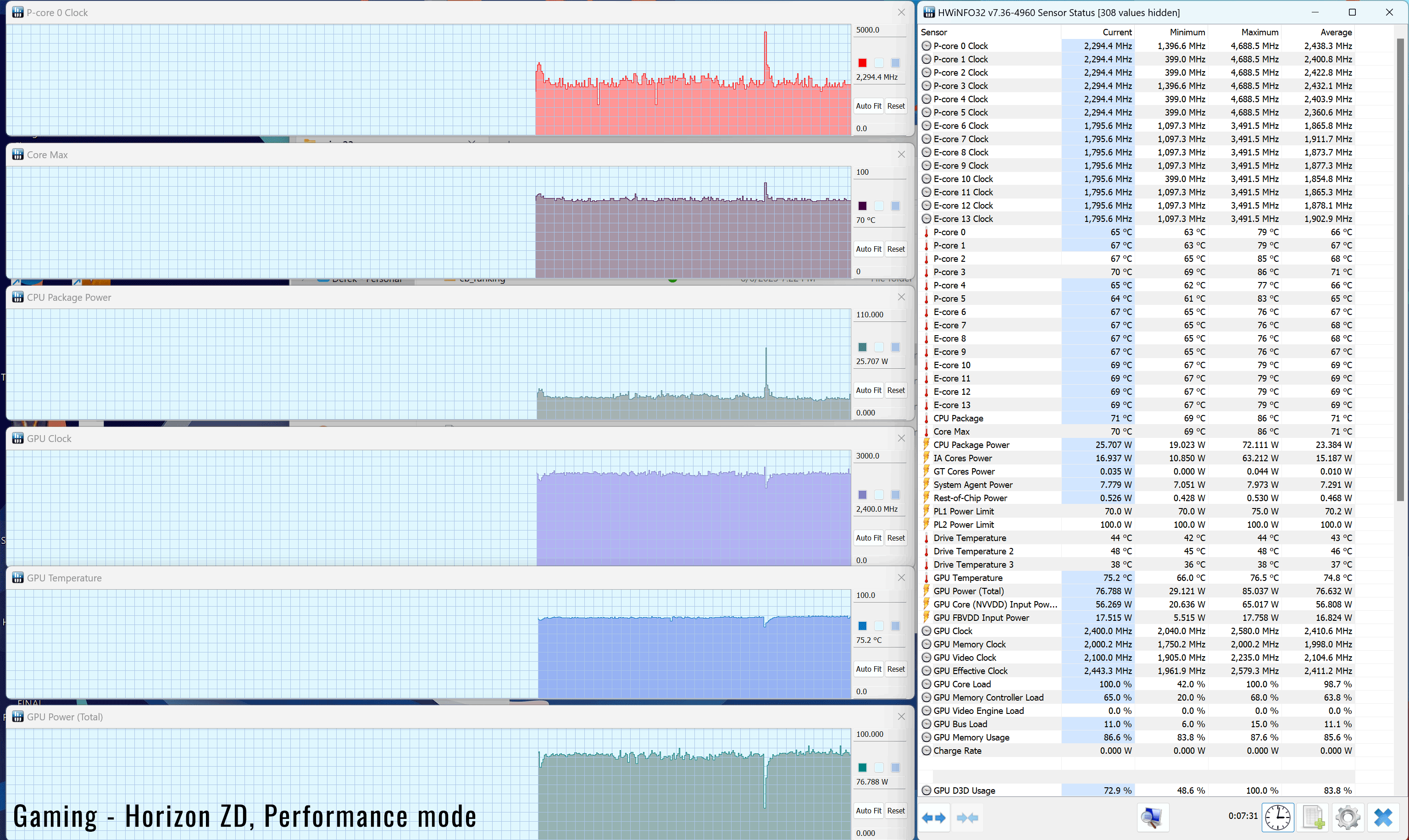Click Reset in CPU Package Power graph
Image resolution: width=1409 pixels, height=840 pixels.
[896, 391]
